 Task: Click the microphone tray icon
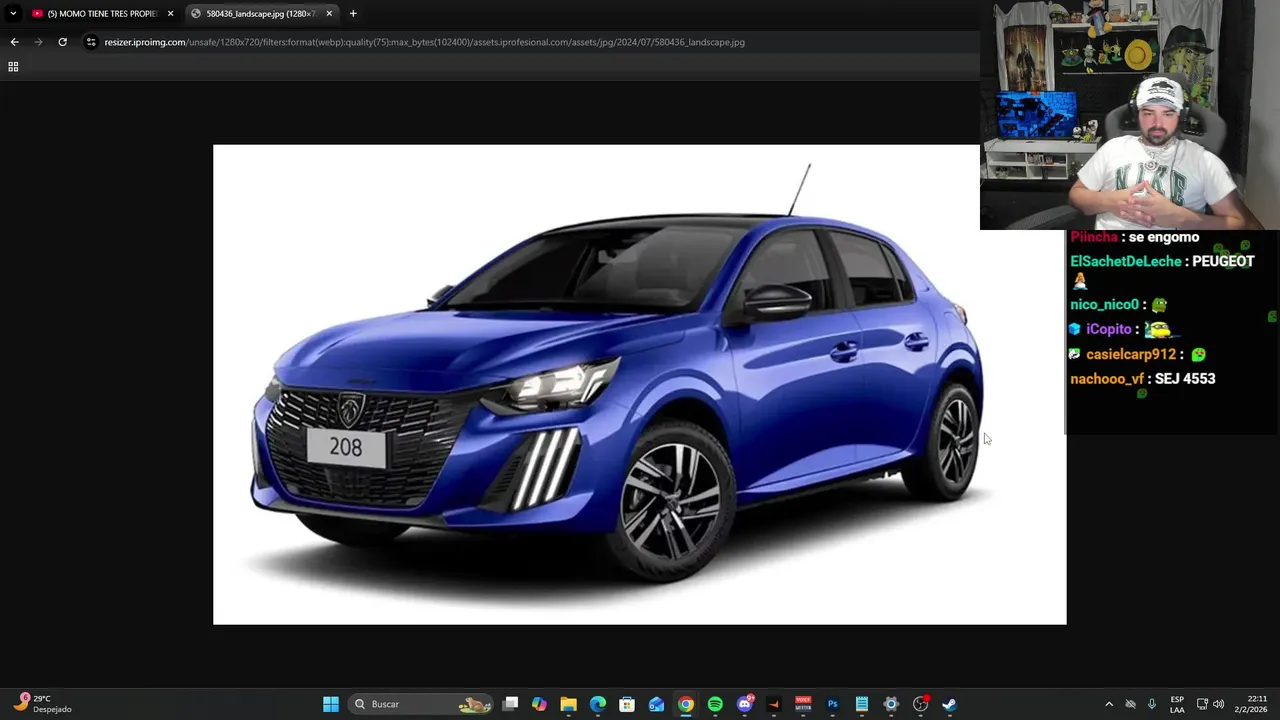[1152, 704]
